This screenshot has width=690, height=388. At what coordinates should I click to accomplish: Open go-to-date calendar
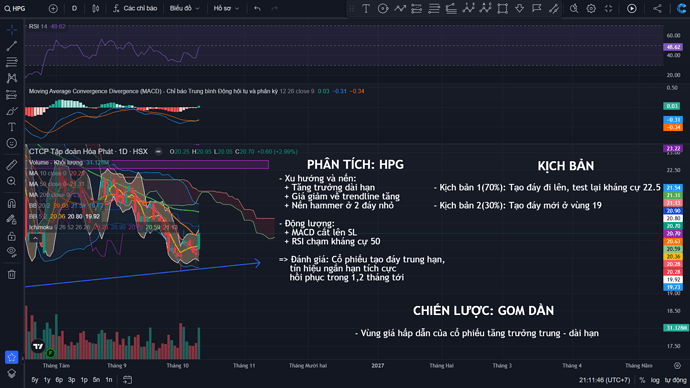(x=127, y=380)
